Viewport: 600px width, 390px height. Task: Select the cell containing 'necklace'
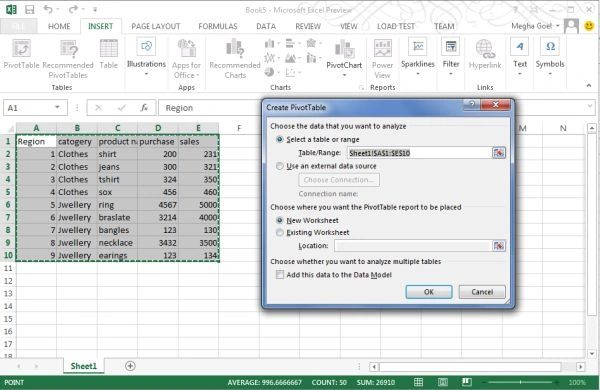(x=117, y=243)
